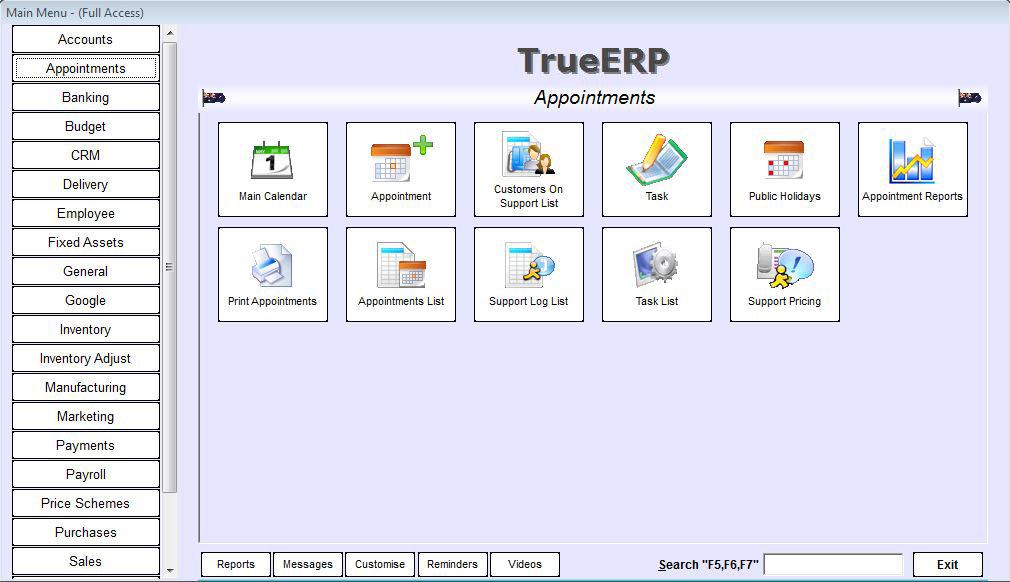1010x582 pixels.
Task: Open the Reminders button
Action: (453, 564)
